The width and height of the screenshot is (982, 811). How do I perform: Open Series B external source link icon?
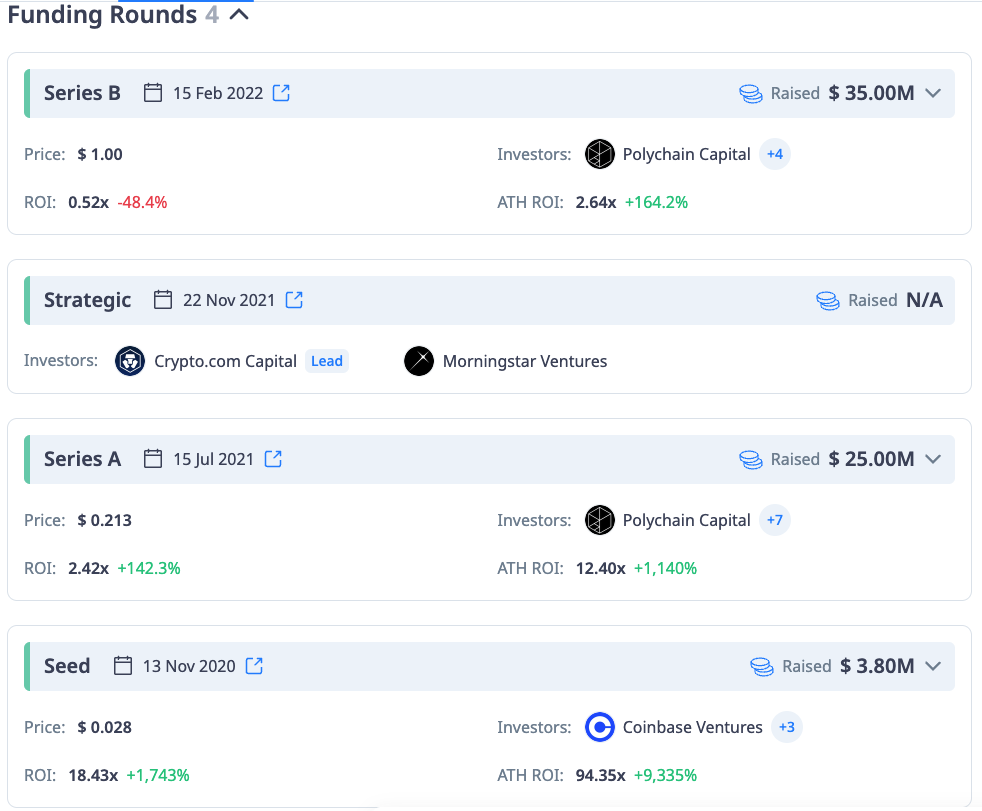[x=281, y=93]
